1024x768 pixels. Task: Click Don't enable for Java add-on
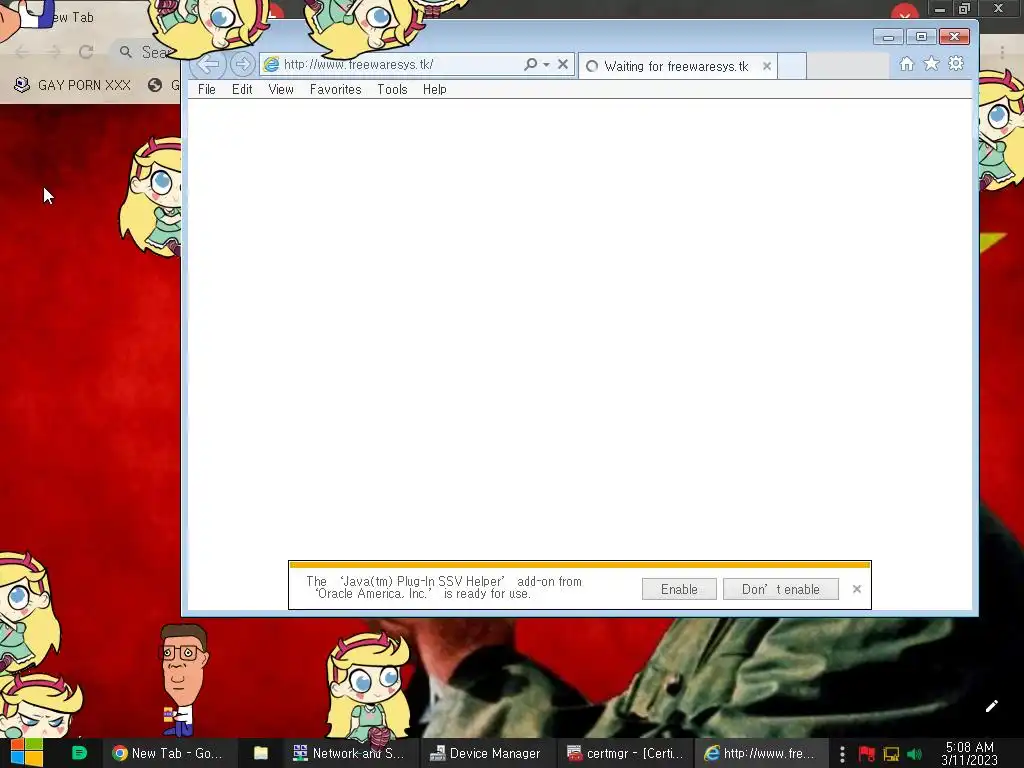780,589
